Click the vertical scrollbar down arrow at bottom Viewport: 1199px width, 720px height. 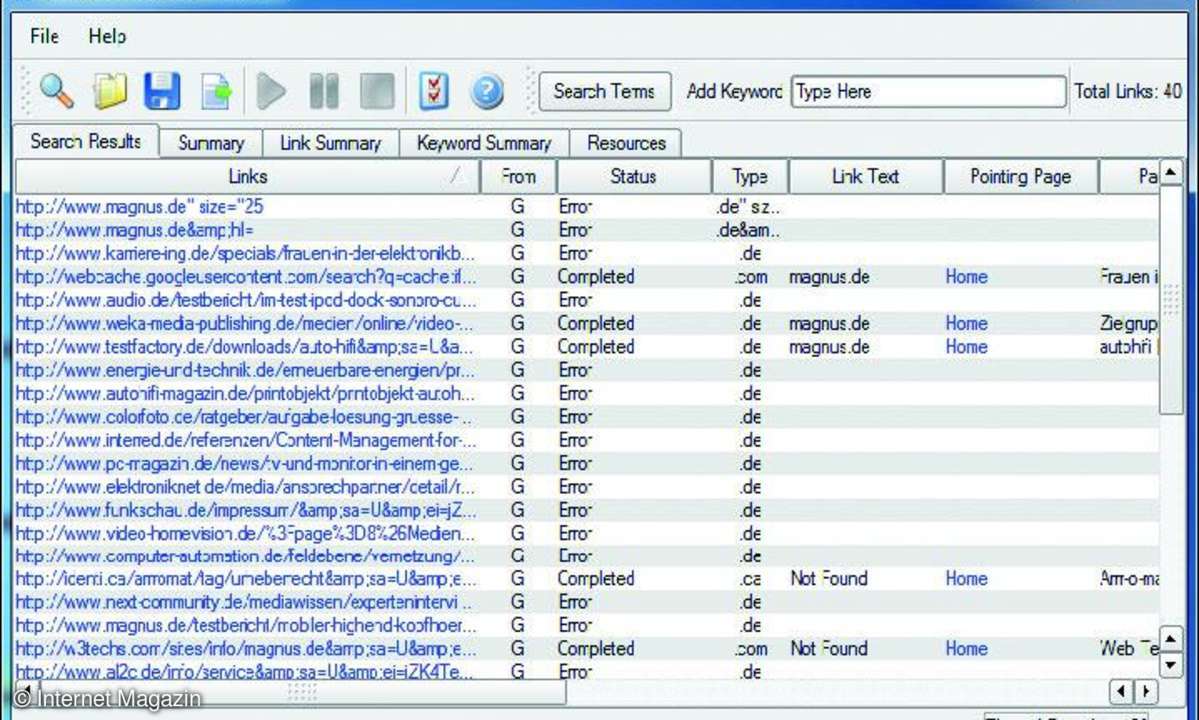pos(1171,666)
